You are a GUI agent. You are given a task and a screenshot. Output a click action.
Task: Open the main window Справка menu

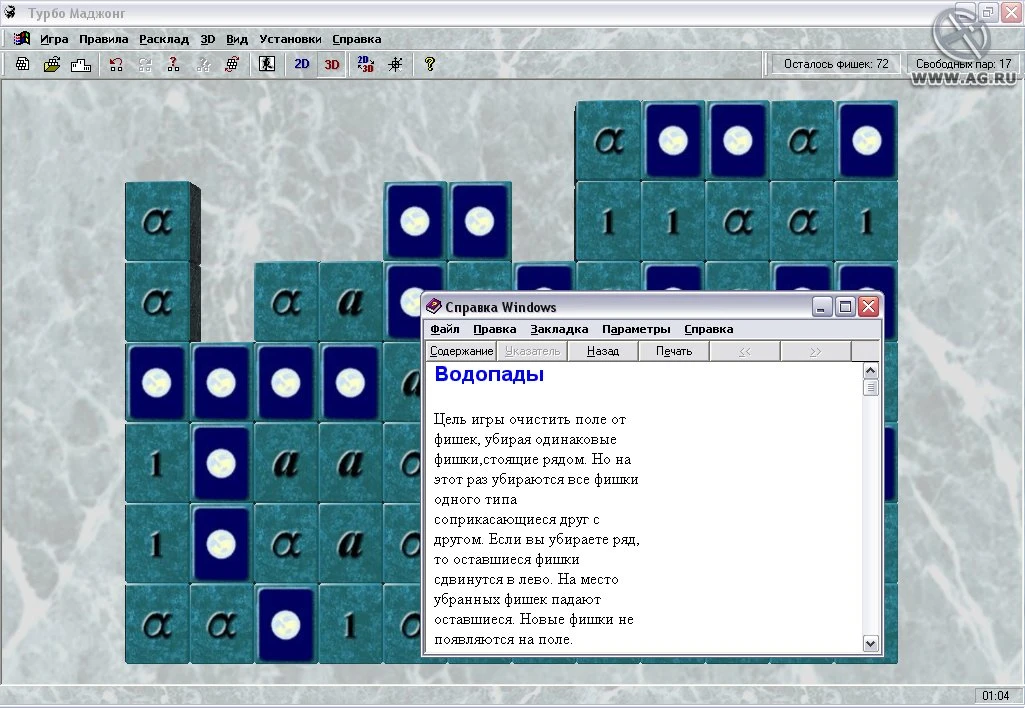pos(356,39)
